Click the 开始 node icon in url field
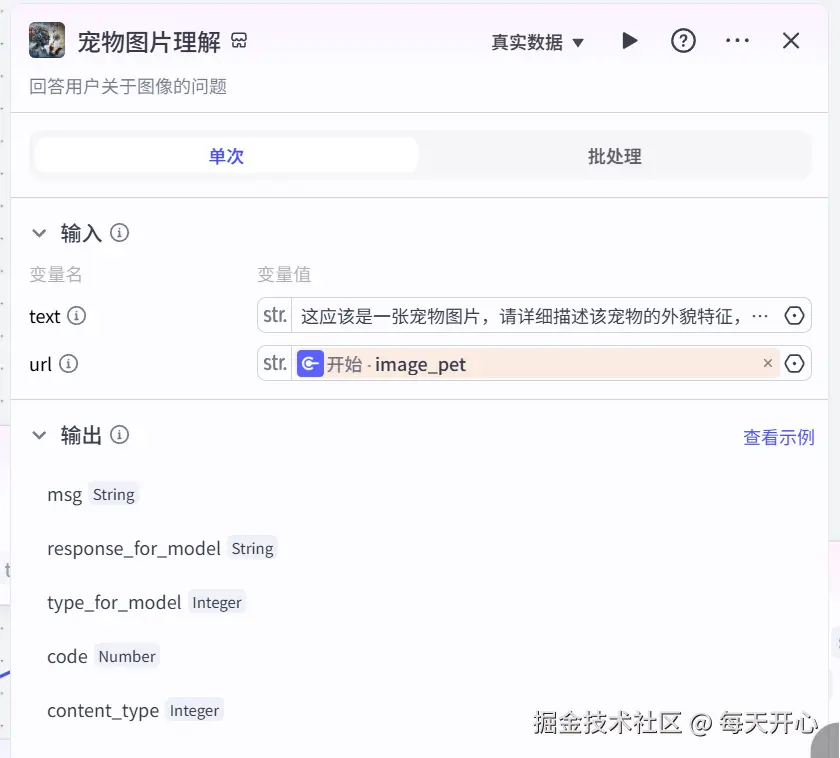This screenshot has width=840, height=758. (310, 364)
